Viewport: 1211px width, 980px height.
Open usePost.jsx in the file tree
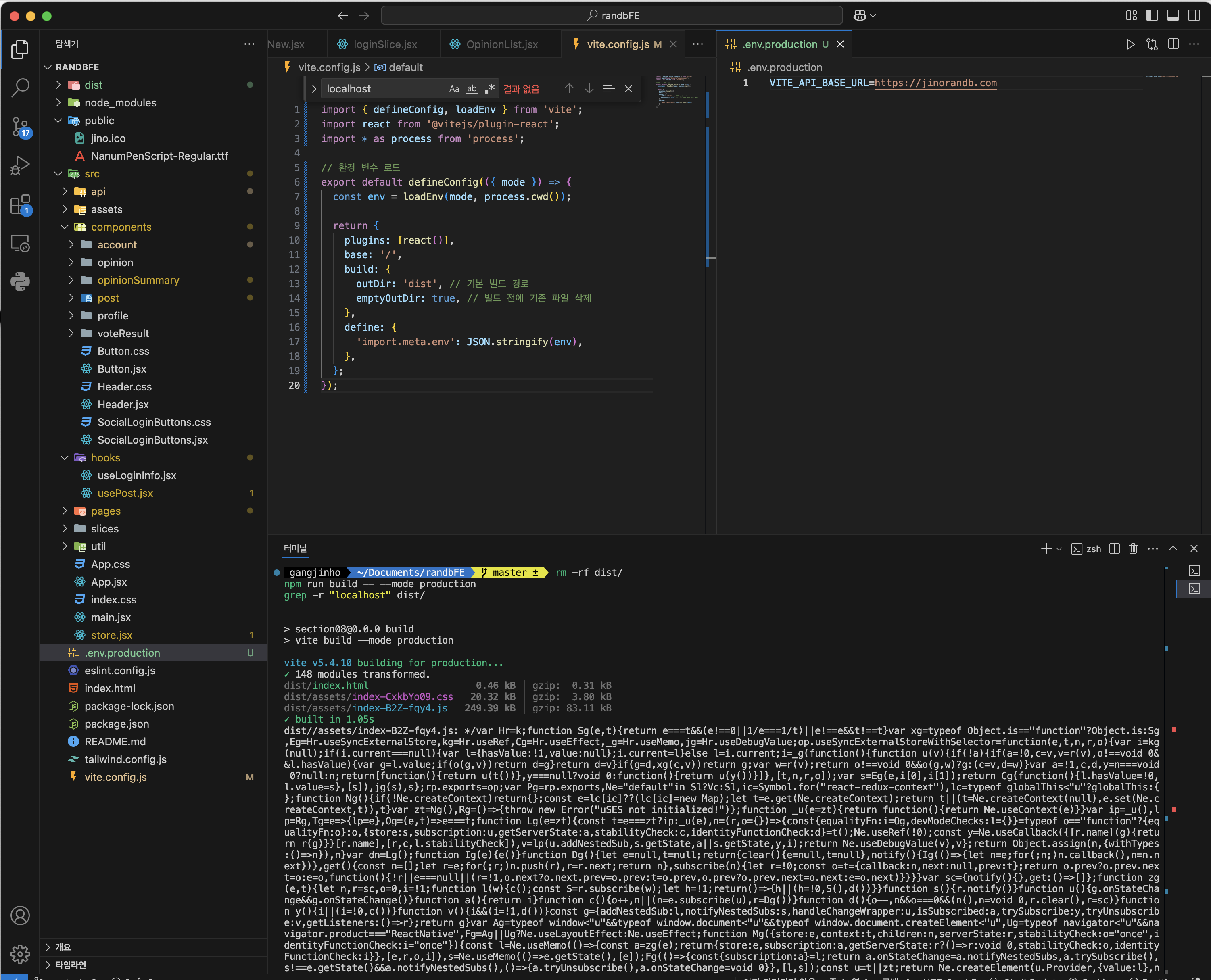click(152, 493)
